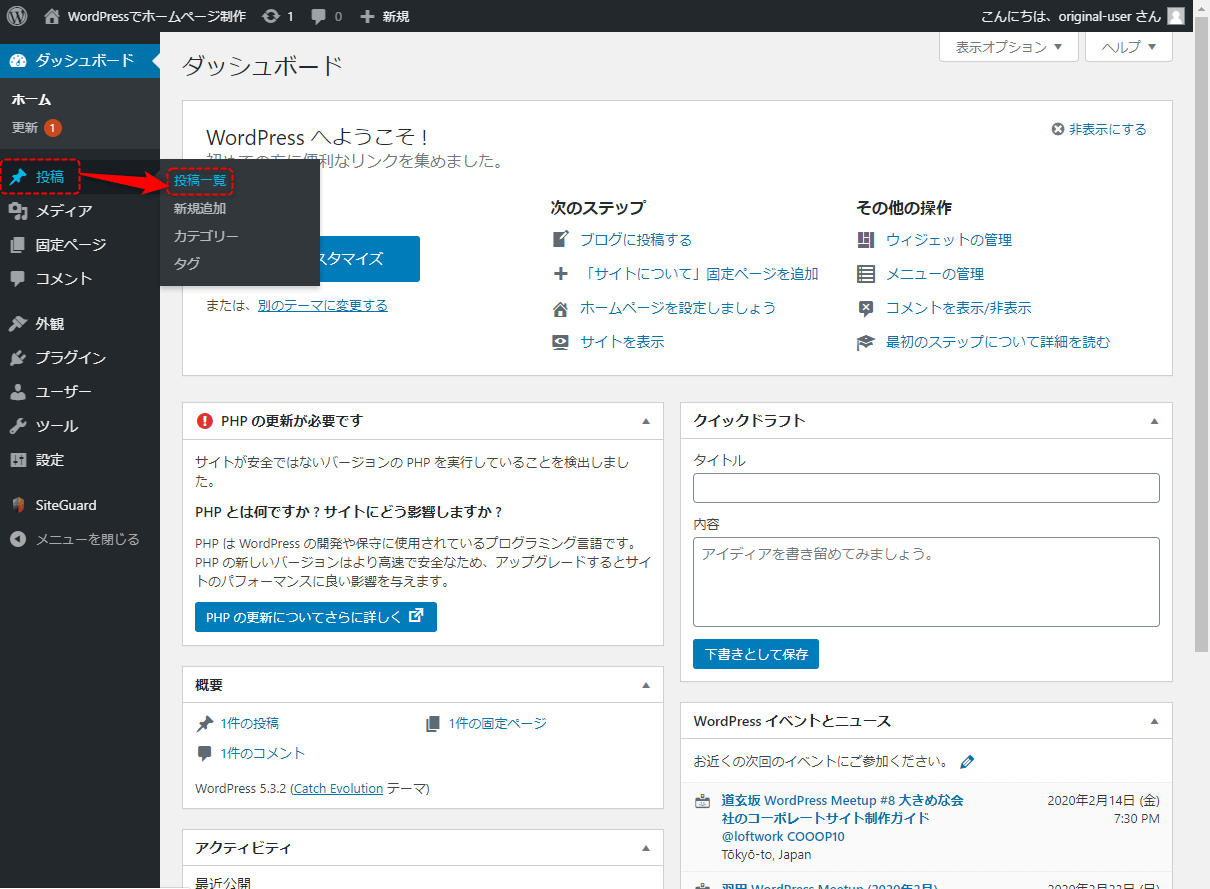Click the 内容 textarea in quick draft

926,582
